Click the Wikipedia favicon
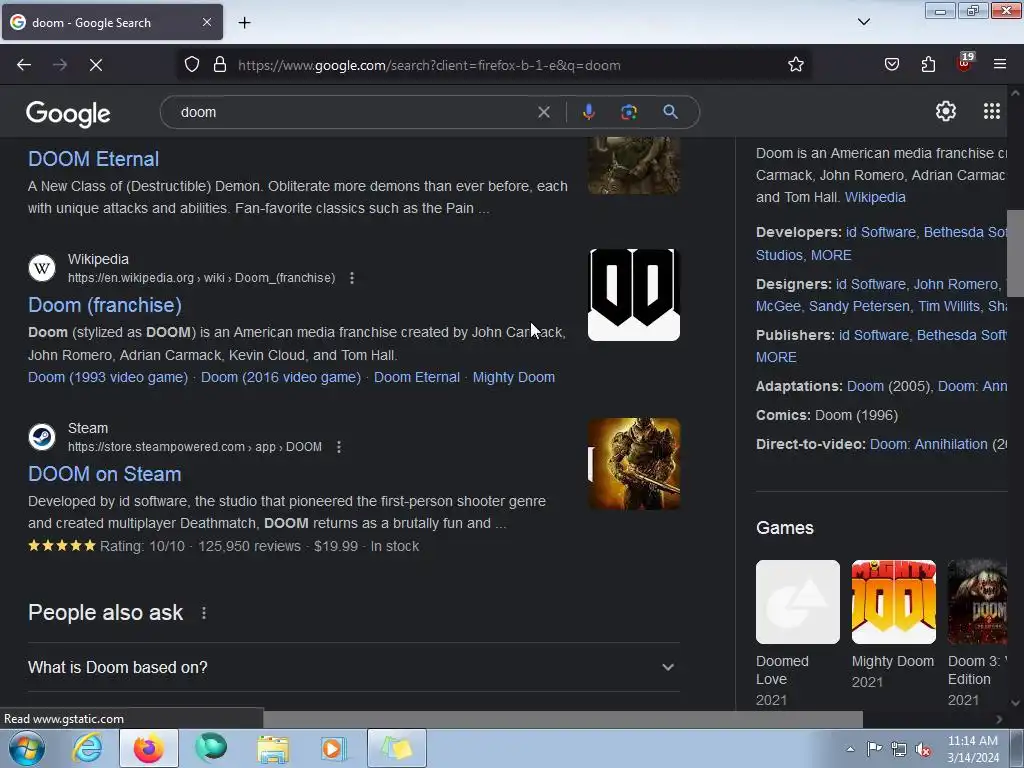Image resolution: width=1024 pixels, height=768 pixels. [42, 268]
